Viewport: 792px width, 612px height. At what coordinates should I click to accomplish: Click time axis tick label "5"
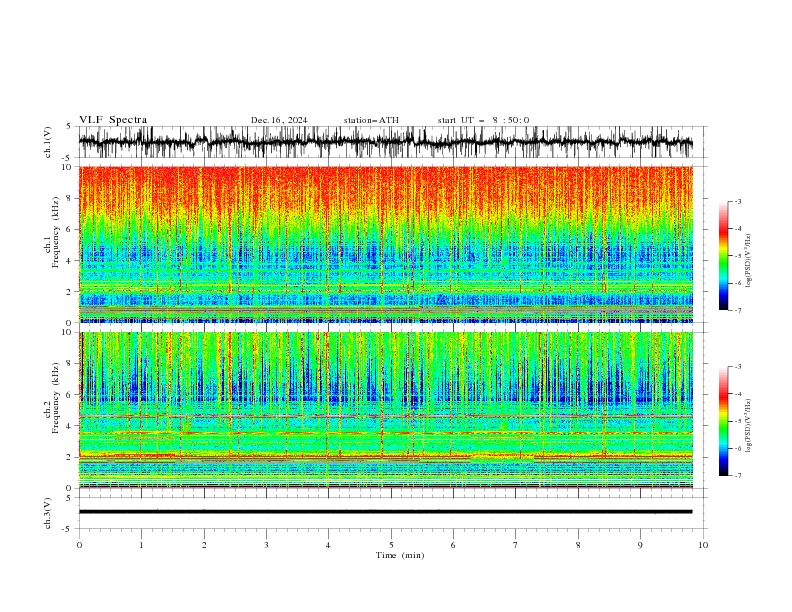click(x=391, y=545)
